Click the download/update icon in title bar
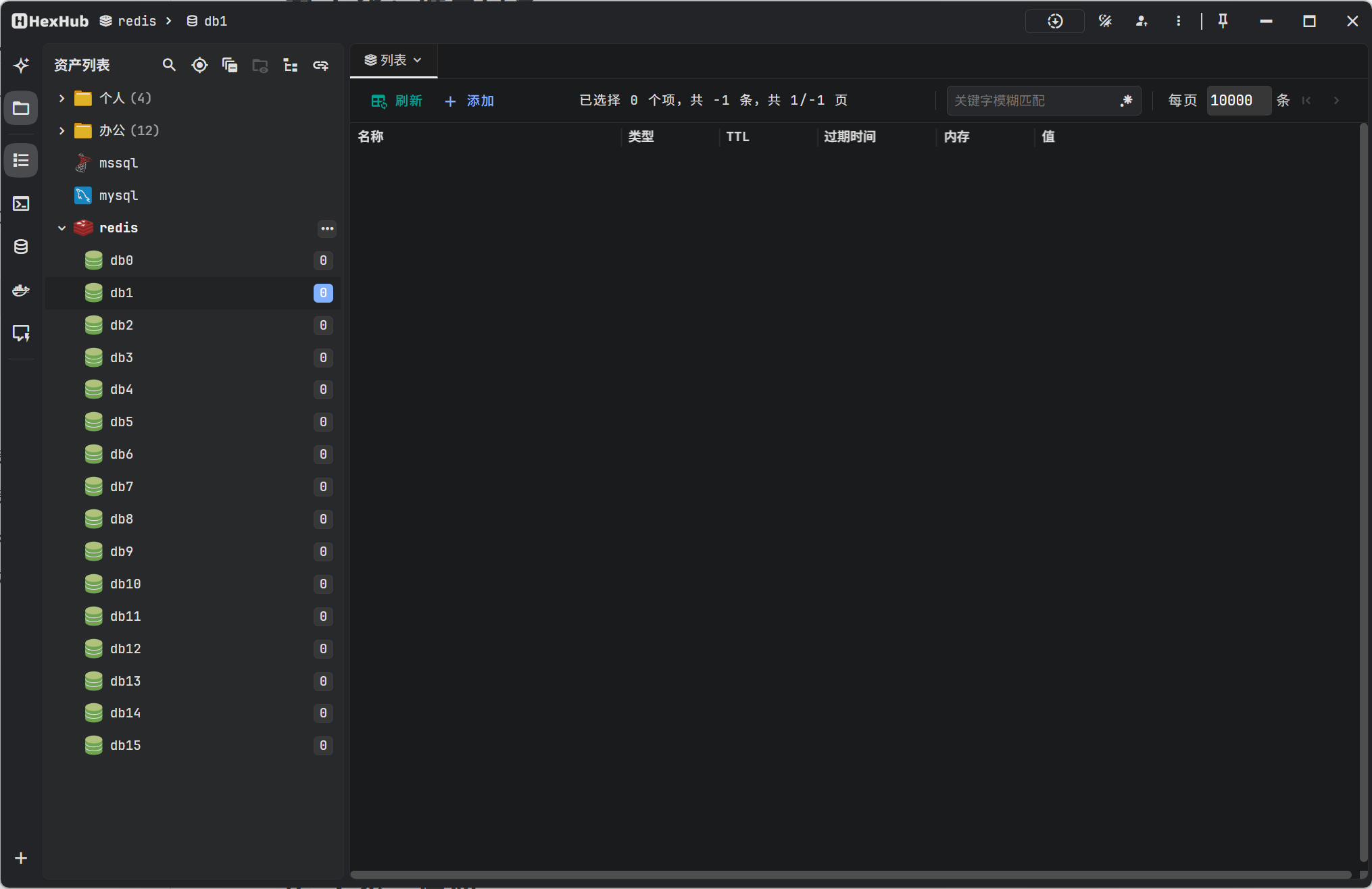 pyautogui.click(x=1055, y=21)
